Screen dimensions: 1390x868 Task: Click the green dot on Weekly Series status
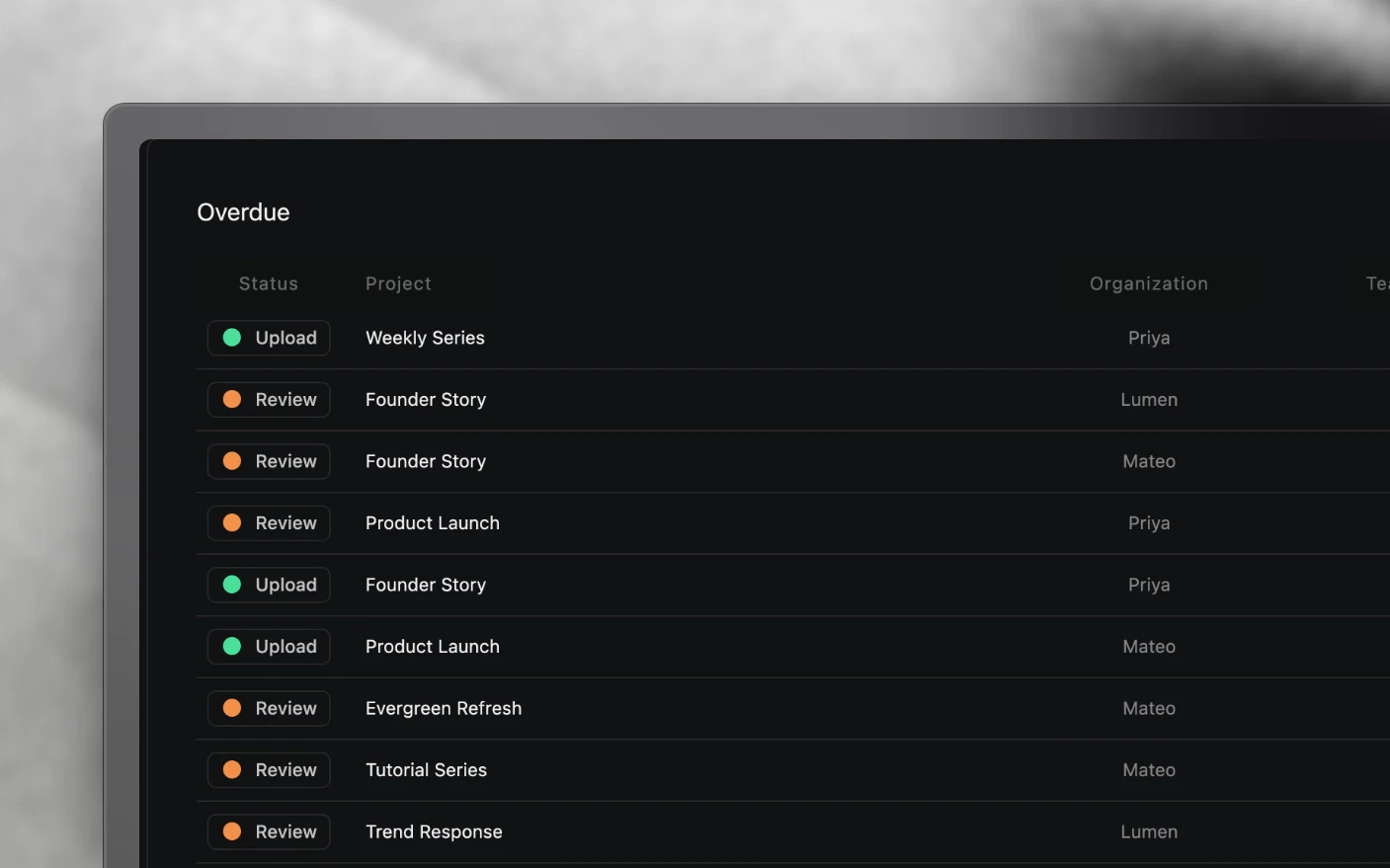(232, 338)
